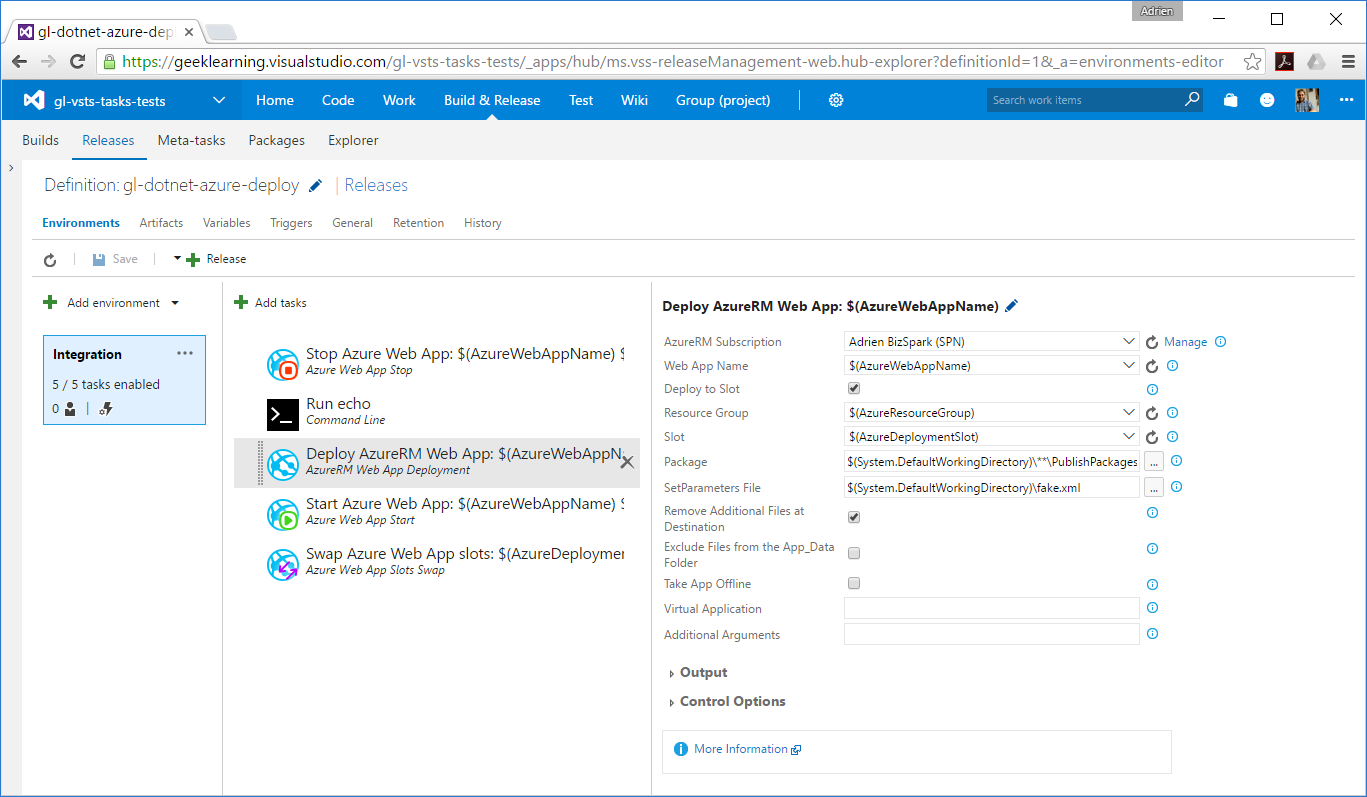1367x797 pixels.
Task: Click the Manage subscription link
Action: pos(1185,342)
